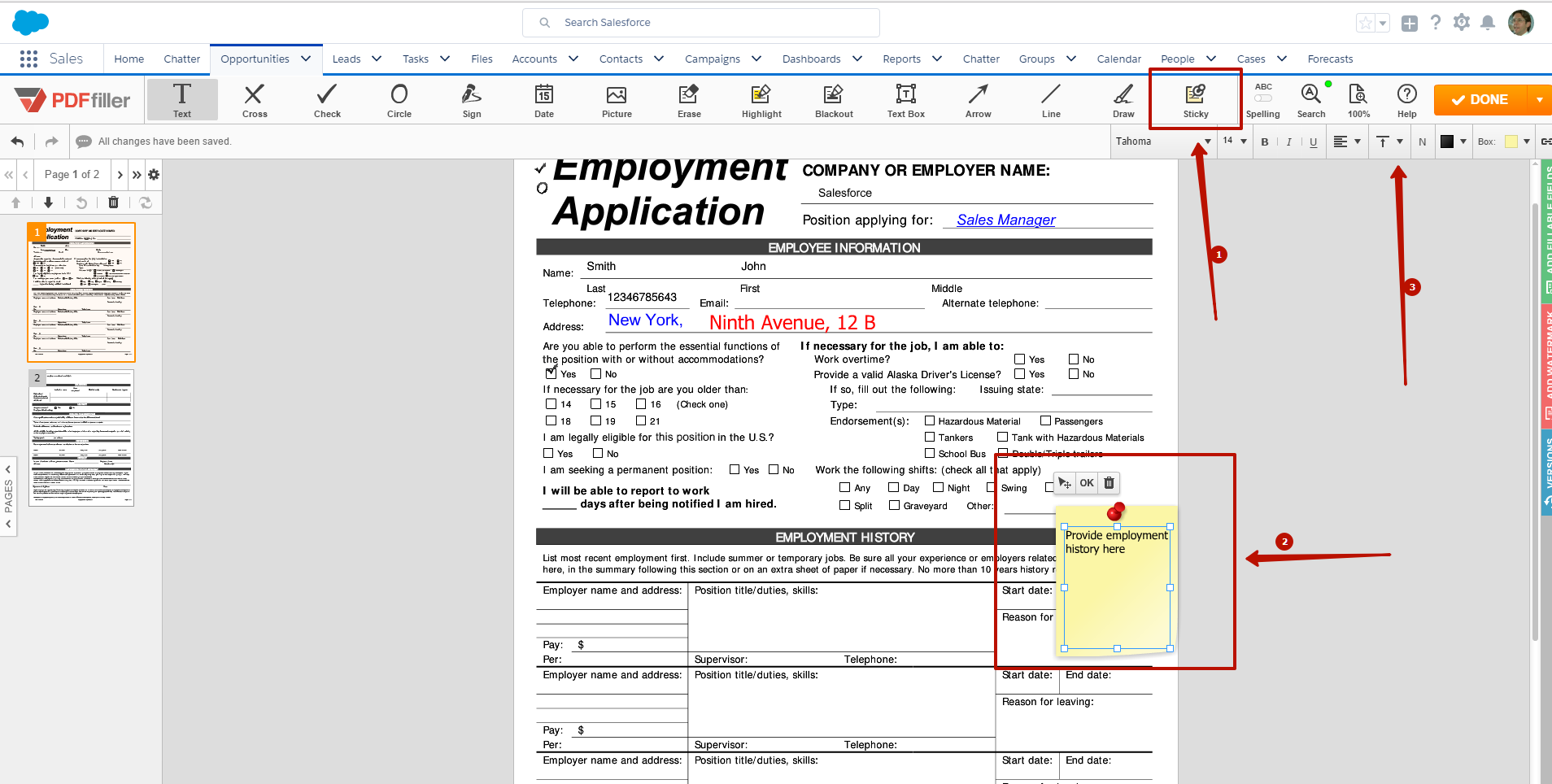Expand the Dashboards tab menu
This screenshot has height=784, width=1552.
(x=857, y=59)
